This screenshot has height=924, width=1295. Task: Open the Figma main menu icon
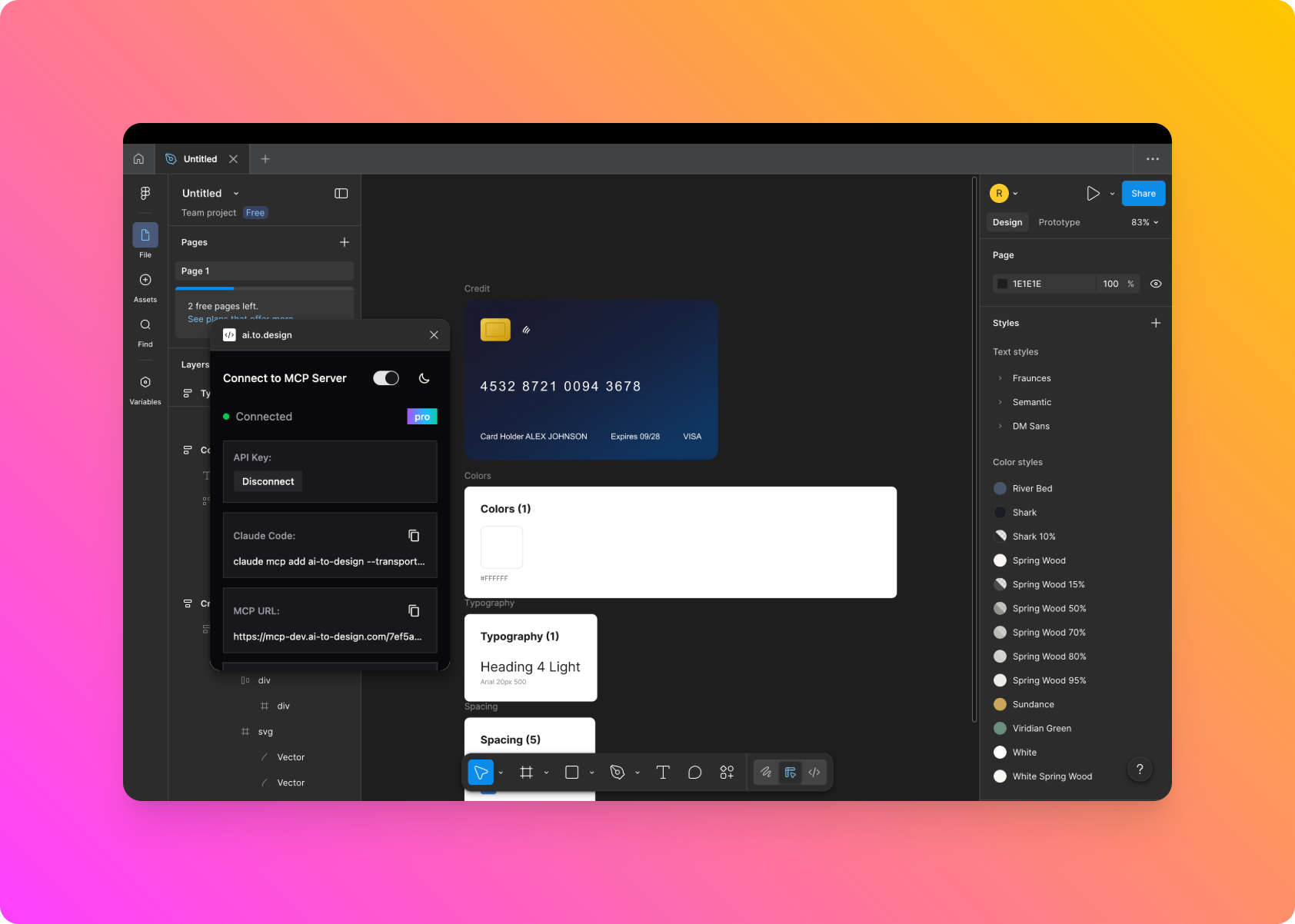(145, 194)
